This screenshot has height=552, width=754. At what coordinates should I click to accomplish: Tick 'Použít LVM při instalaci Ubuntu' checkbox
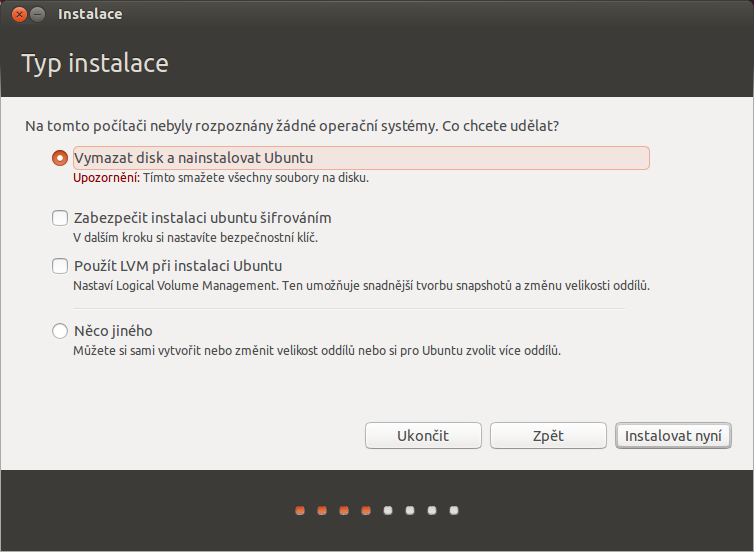pyautogui.click(x=60, y=266)
